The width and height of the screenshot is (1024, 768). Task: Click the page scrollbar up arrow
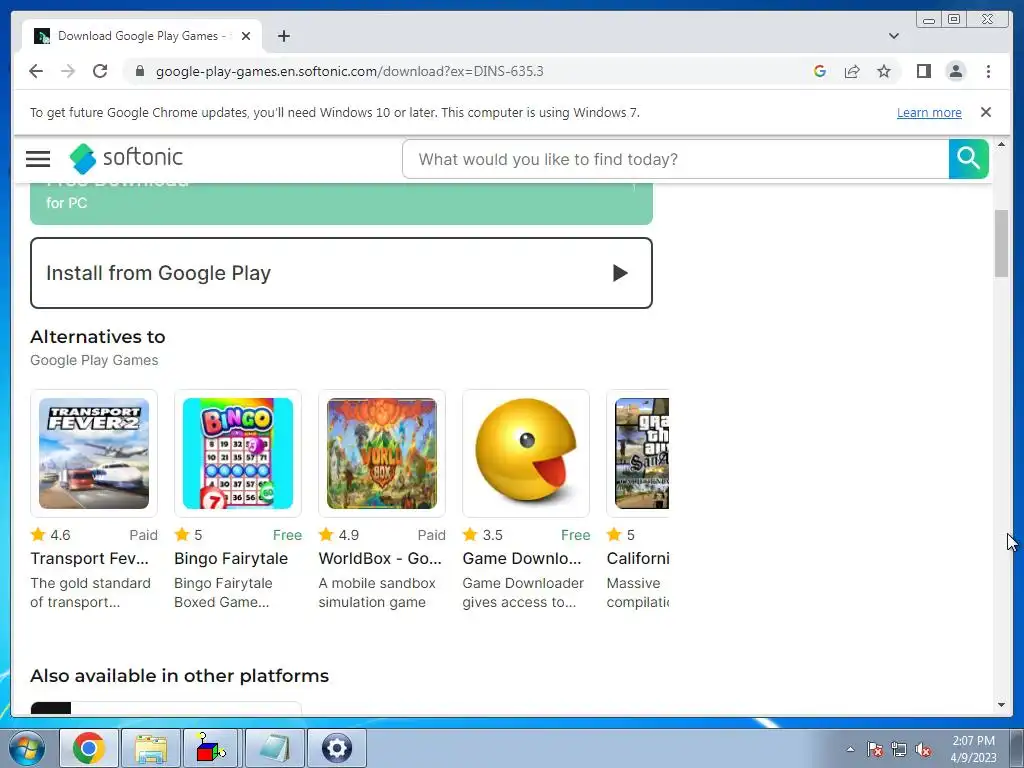1001,144
